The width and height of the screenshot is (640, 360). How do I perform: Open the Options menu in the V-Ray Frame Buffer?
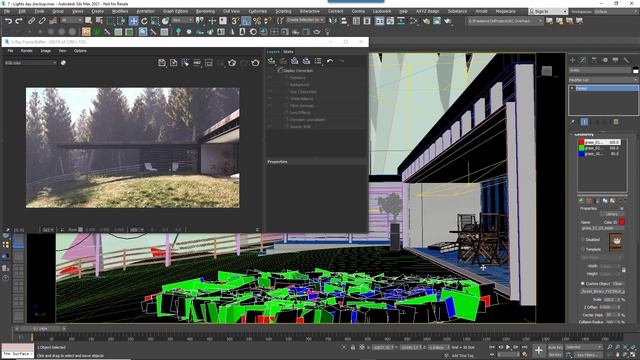tap(80, 51)
